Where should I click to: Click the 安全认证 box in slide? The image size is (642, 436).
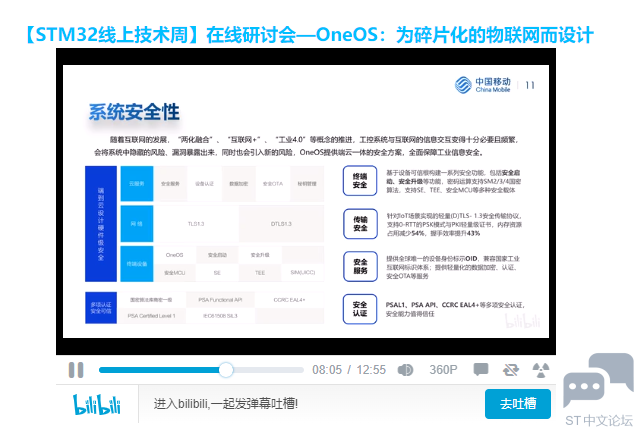[x=360, y=309]
